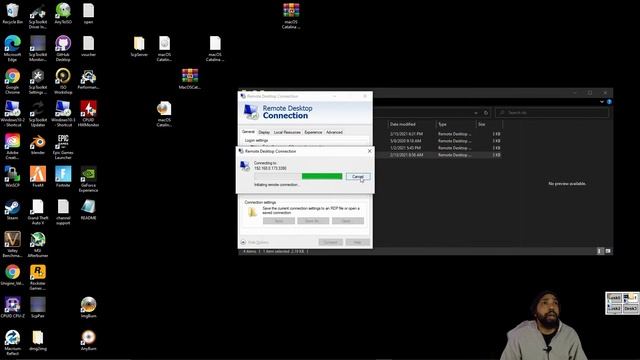Screen dimensions: 640x360
Task: Select the AnyBurn desktop shortcut
Action: 89,340
